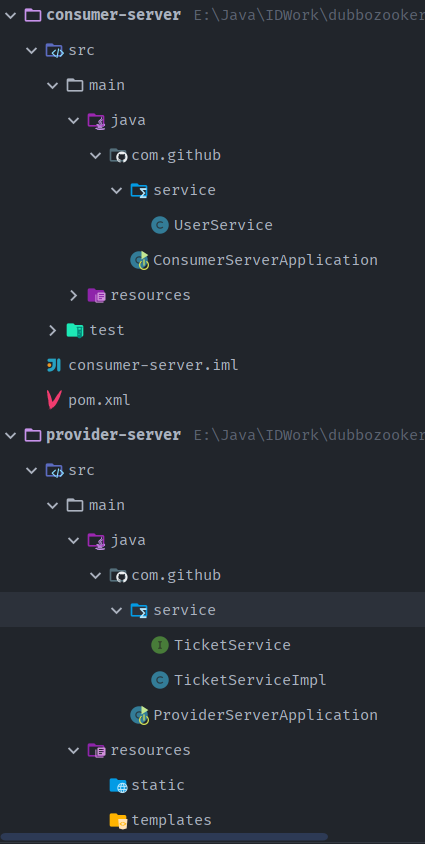
Task: Click the templates folder icon
Action: [x=118, y=820]
